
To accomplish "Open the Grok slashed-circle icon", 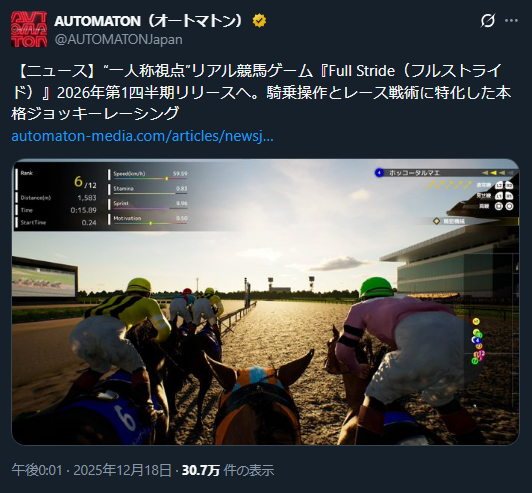I will pos(488,21).
